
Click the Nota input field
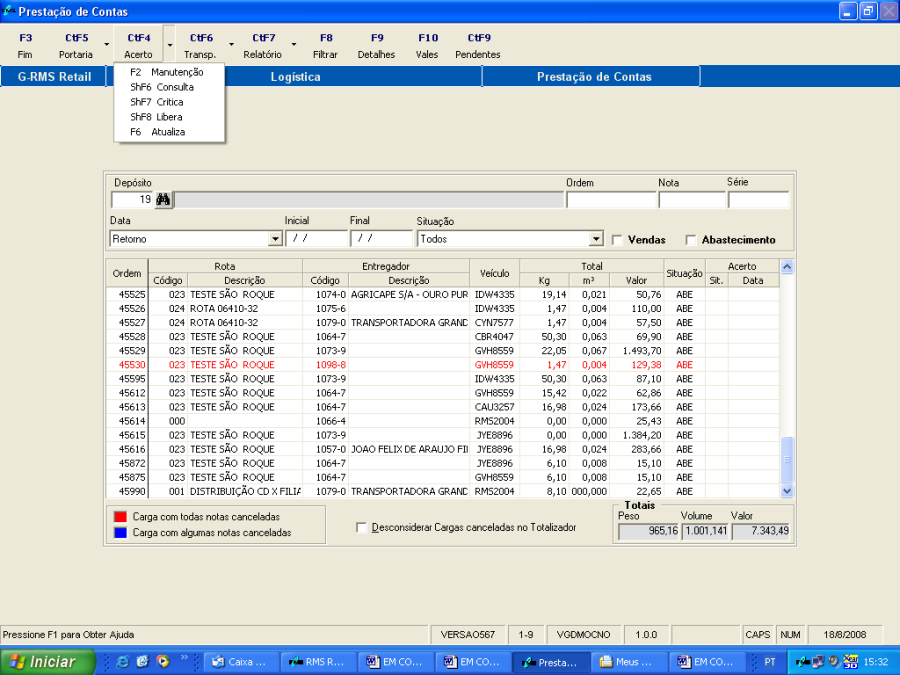[692, 200]
